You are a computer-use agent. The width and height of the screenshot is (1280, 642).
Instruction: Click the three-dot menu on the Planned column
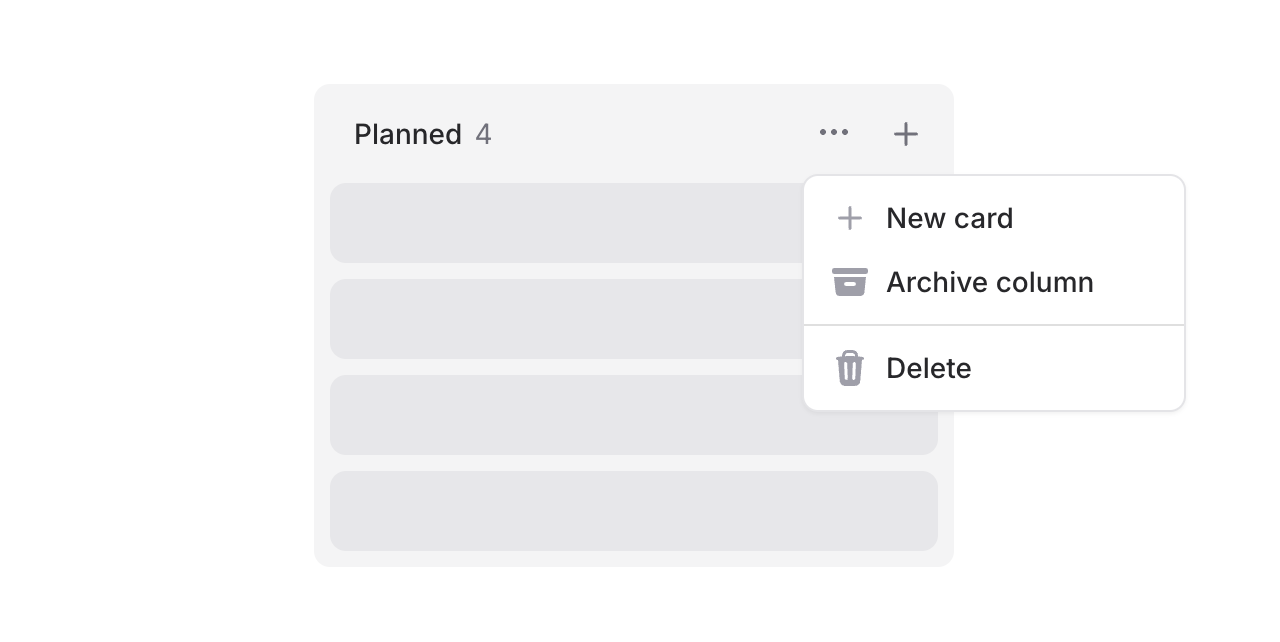pyautogui.click(x=834, y=132)
